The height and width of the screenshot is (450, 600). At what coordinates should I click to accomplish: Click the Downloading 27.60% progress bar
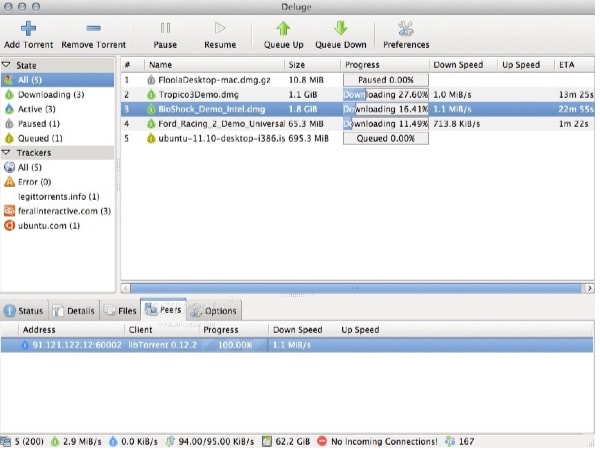[386, 95]
